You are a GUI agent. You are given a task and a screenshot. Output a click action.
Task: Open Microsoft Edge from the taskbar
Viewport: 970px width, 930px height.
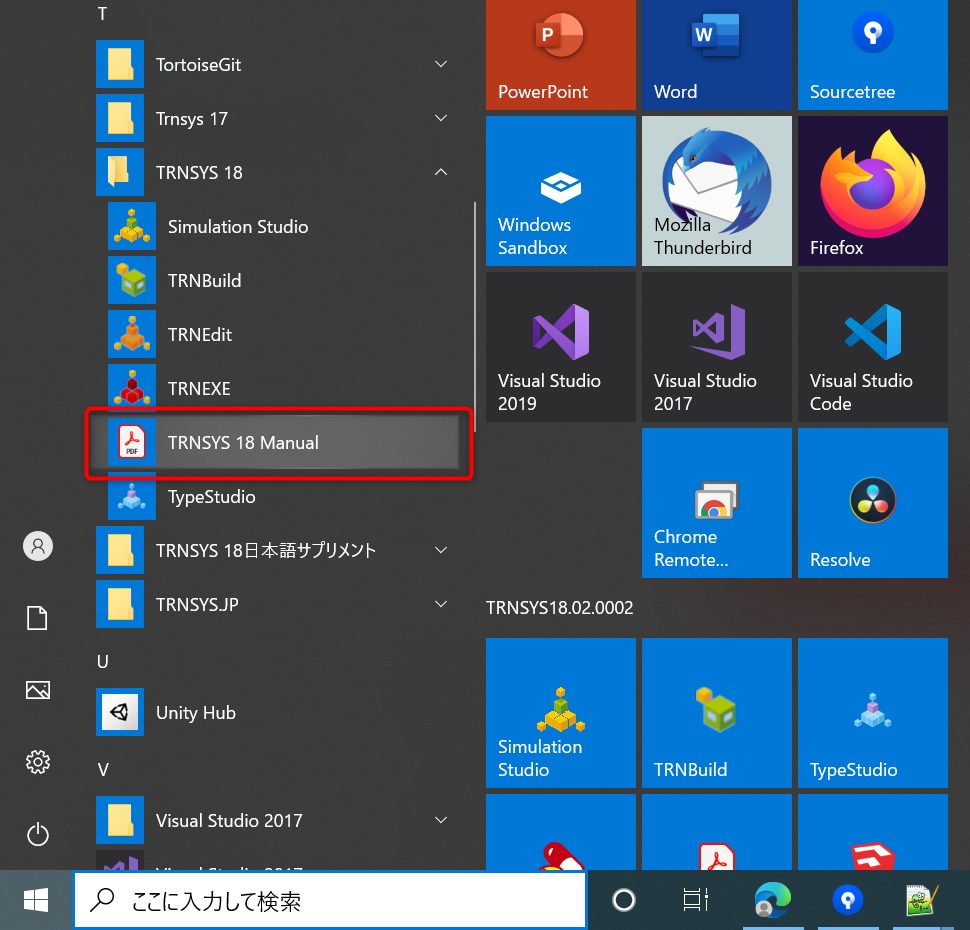click(772, 900)
